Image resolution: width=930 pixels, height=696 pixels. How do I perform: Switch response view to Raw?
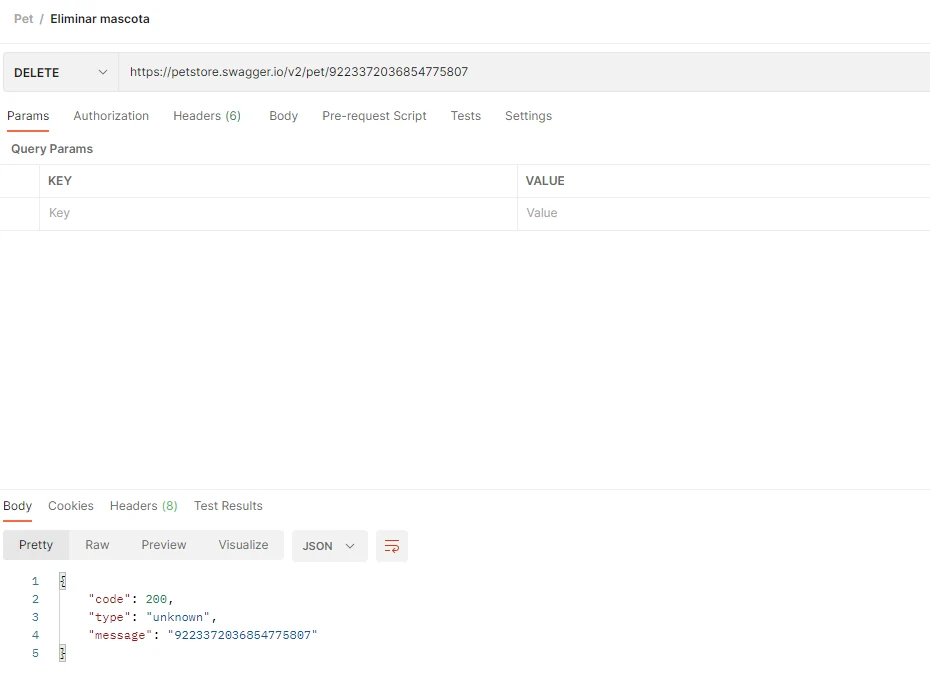(x=97, y=545)
